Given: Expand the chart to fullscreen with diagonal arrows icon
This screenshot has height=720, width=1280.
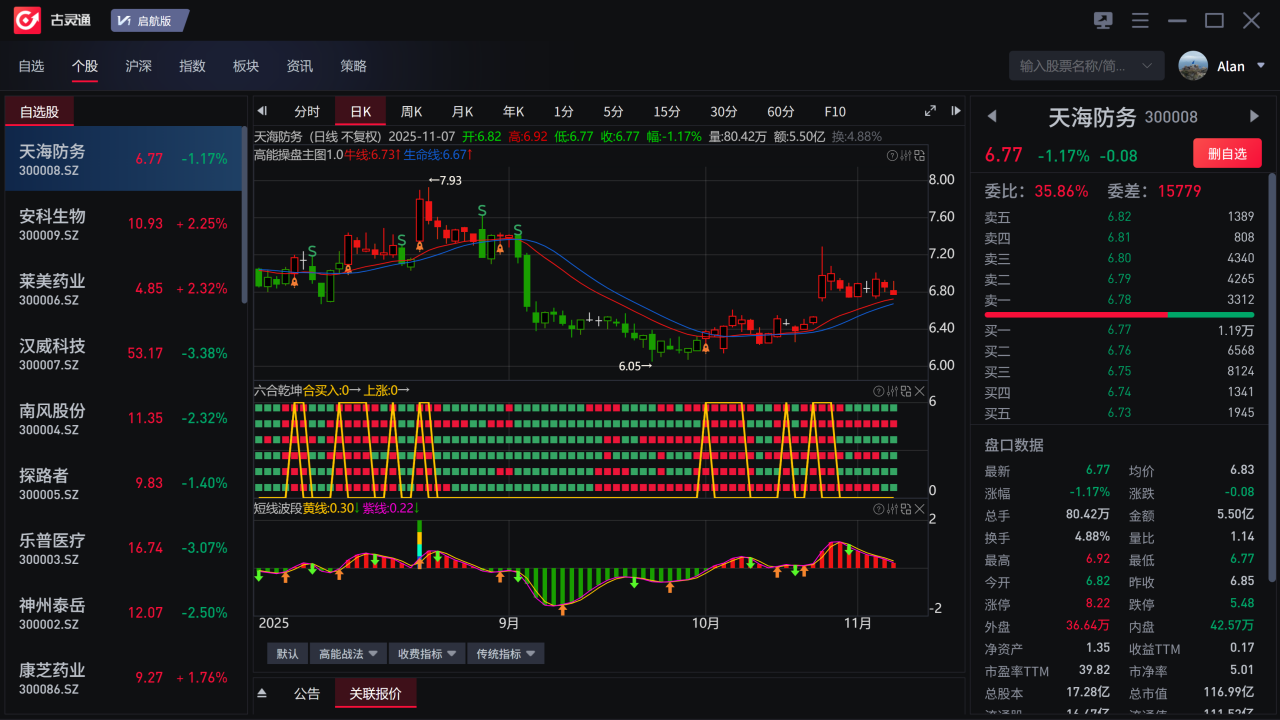Looking at the screenshot, I should click(929, 111).
